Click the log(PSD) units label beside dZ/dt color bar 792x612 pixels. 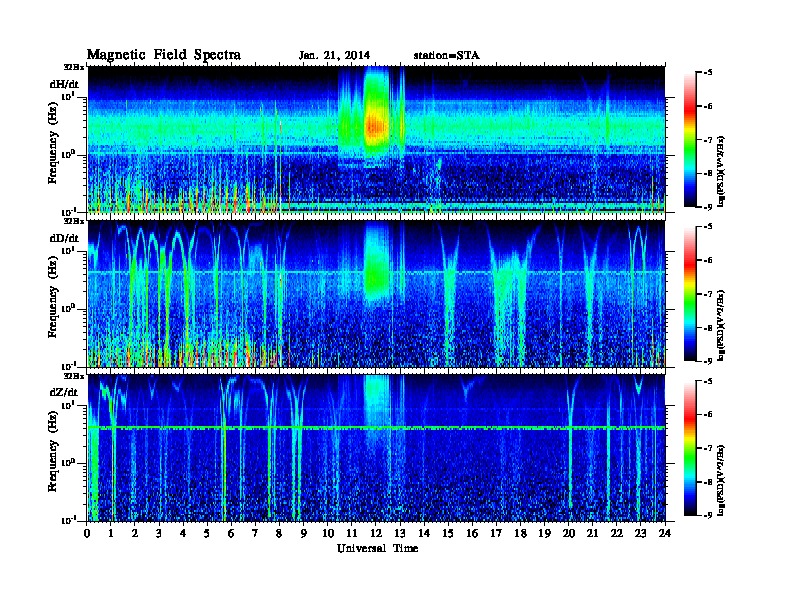point(722,480)
